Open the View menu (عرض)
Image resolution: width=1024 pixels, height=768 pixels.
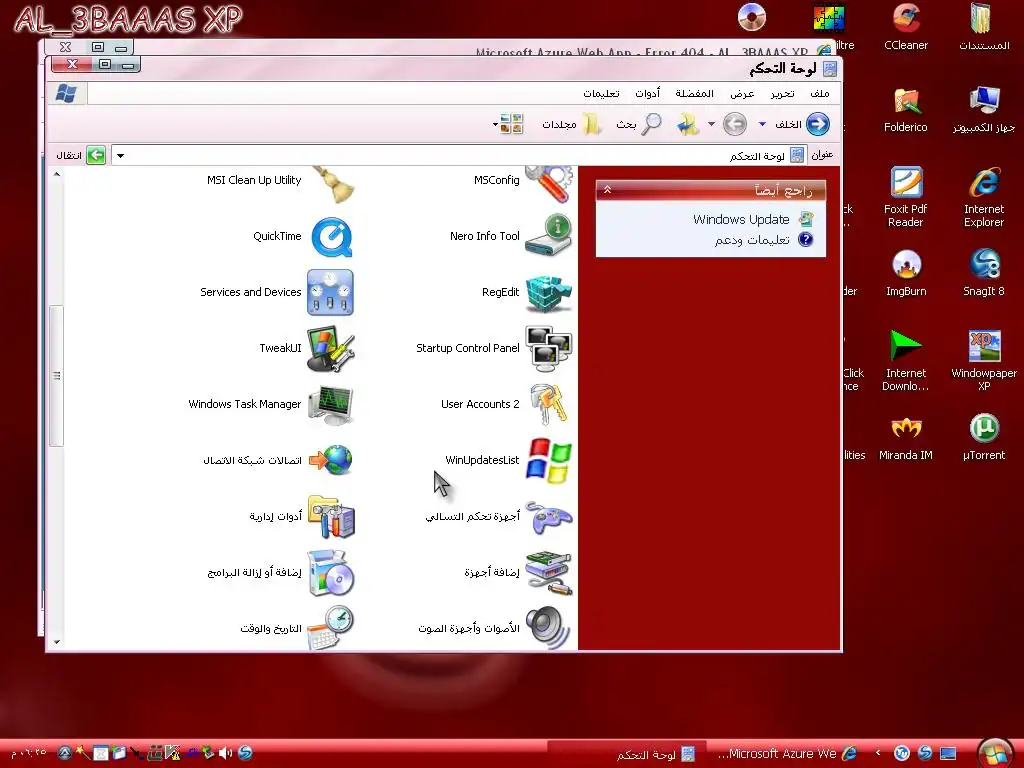pyautogui.click(x=742, y=93)
